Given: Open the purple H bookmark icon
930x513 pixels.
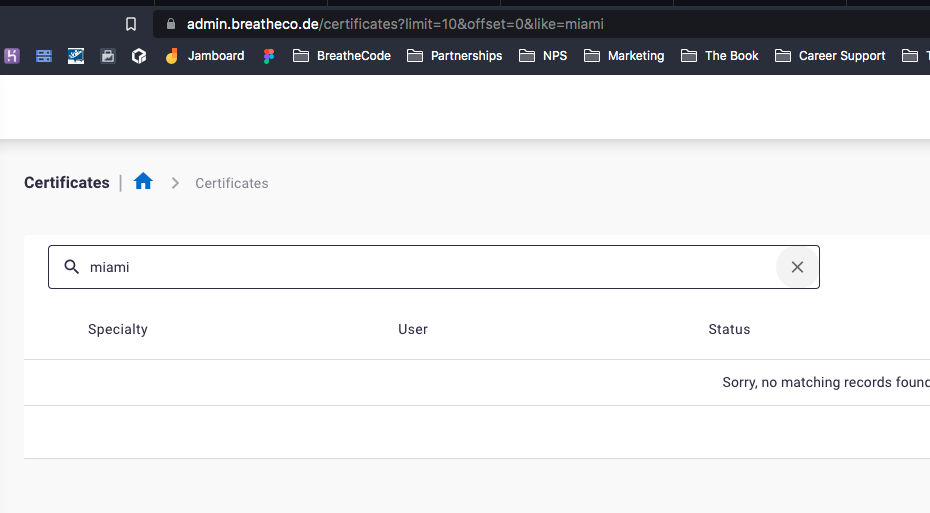Looking at the screenshot, I should (x=12, y=56).
